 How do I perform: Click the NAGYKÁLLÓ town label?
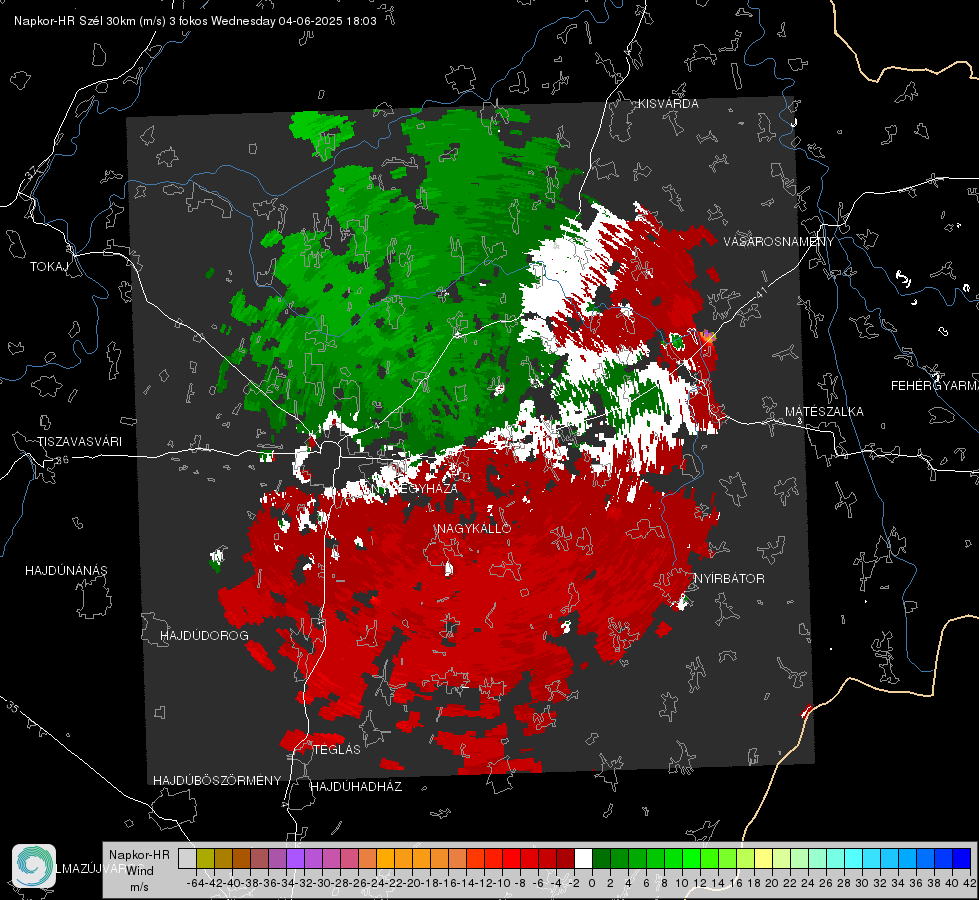pos(474,528)
